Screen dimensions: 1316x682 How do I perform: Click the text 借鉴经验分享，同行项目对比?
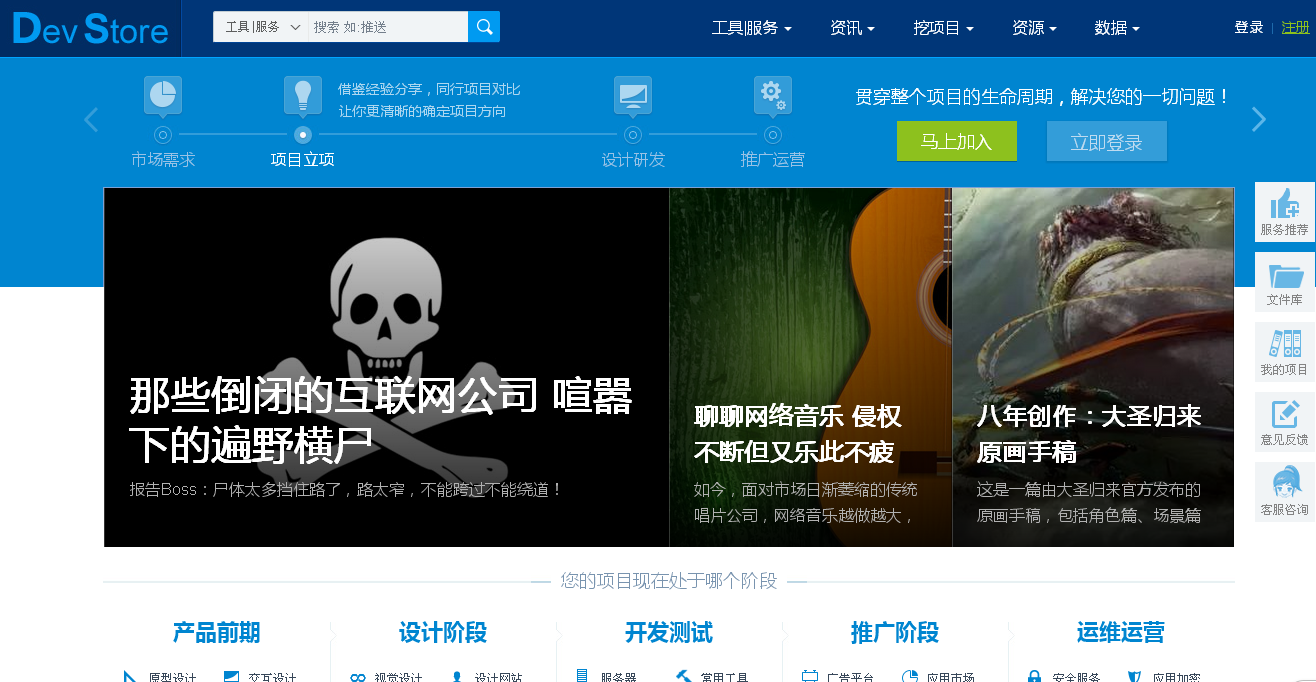pos(429,89)
